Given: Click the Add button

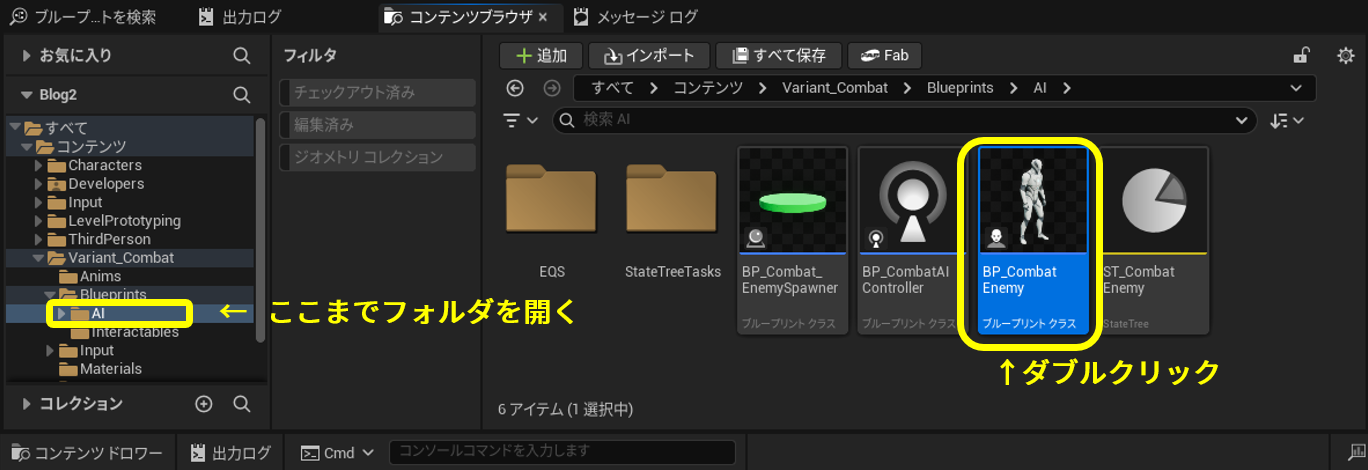Looking at the screenshot, I should pos(539,56).
